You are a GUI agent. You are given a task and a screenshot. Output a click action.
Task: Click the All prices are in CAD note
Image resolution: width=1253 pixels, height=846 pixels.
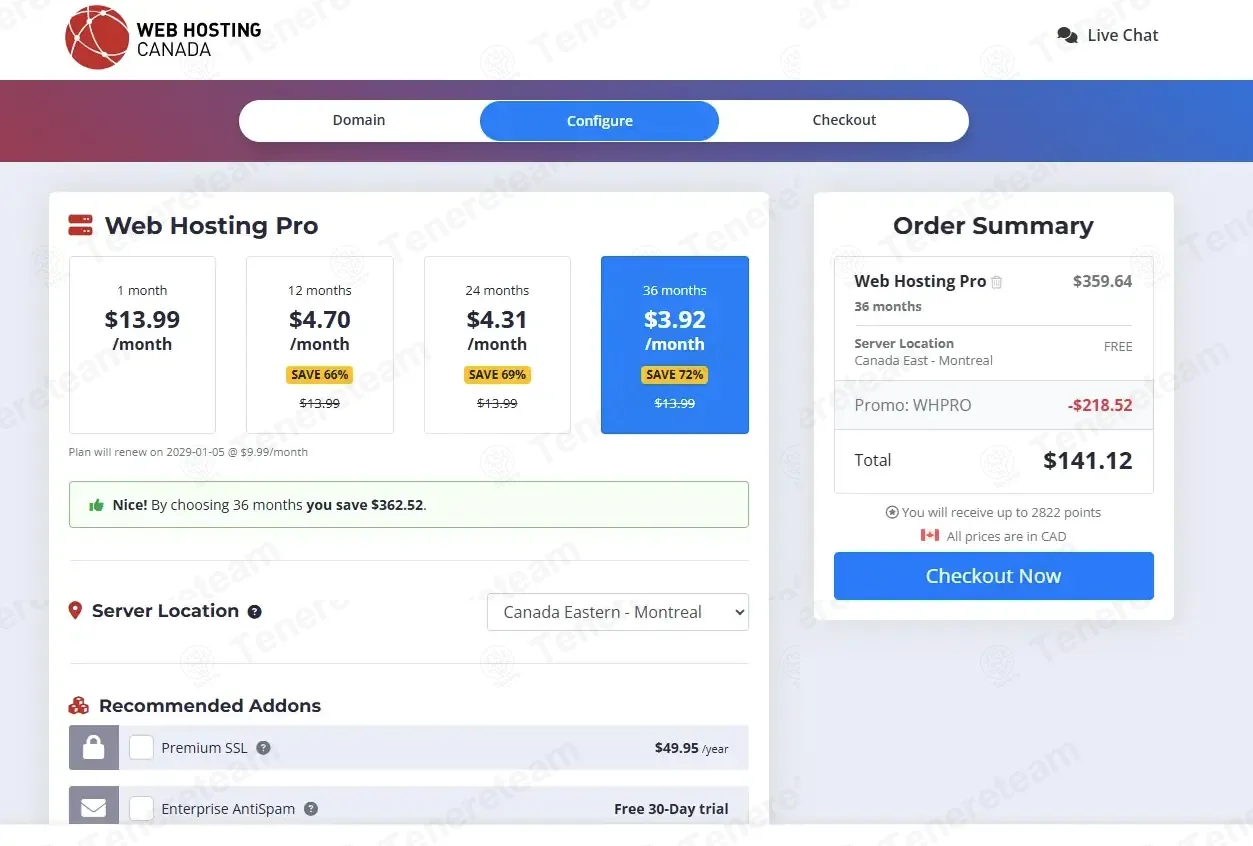click(x=1006, y=536)
